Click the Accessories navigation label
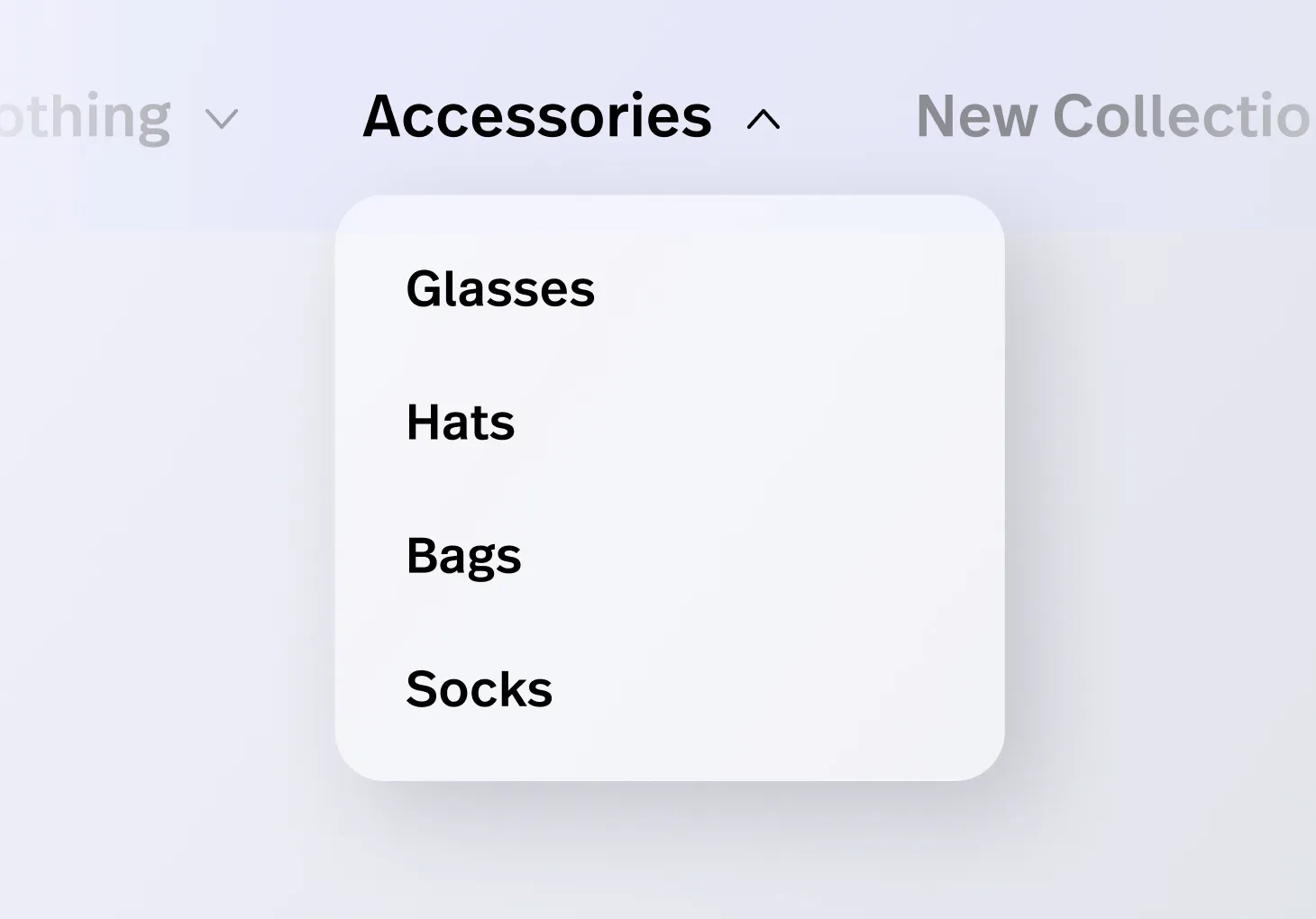The width and height of the screenshot is (1316, 919). 537,116
